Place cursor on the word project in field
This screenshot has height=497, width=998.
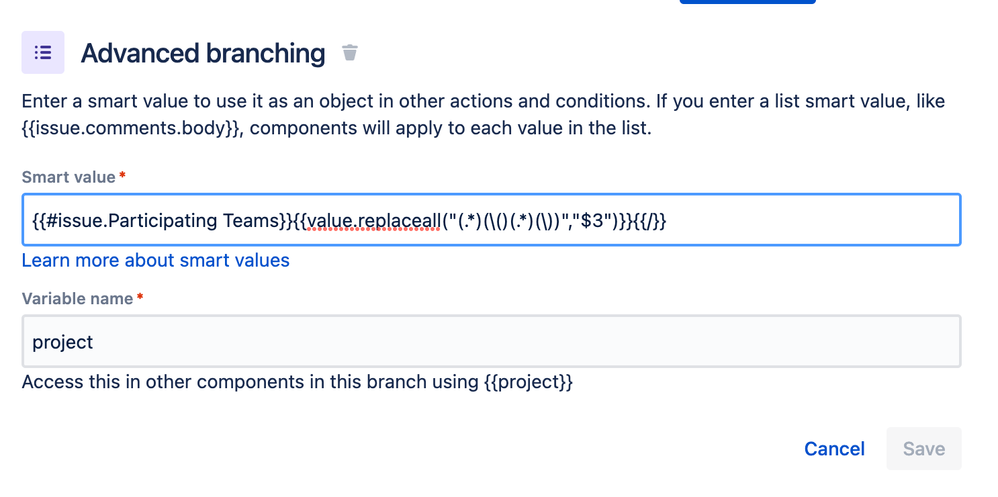click(x=62, y=342)
